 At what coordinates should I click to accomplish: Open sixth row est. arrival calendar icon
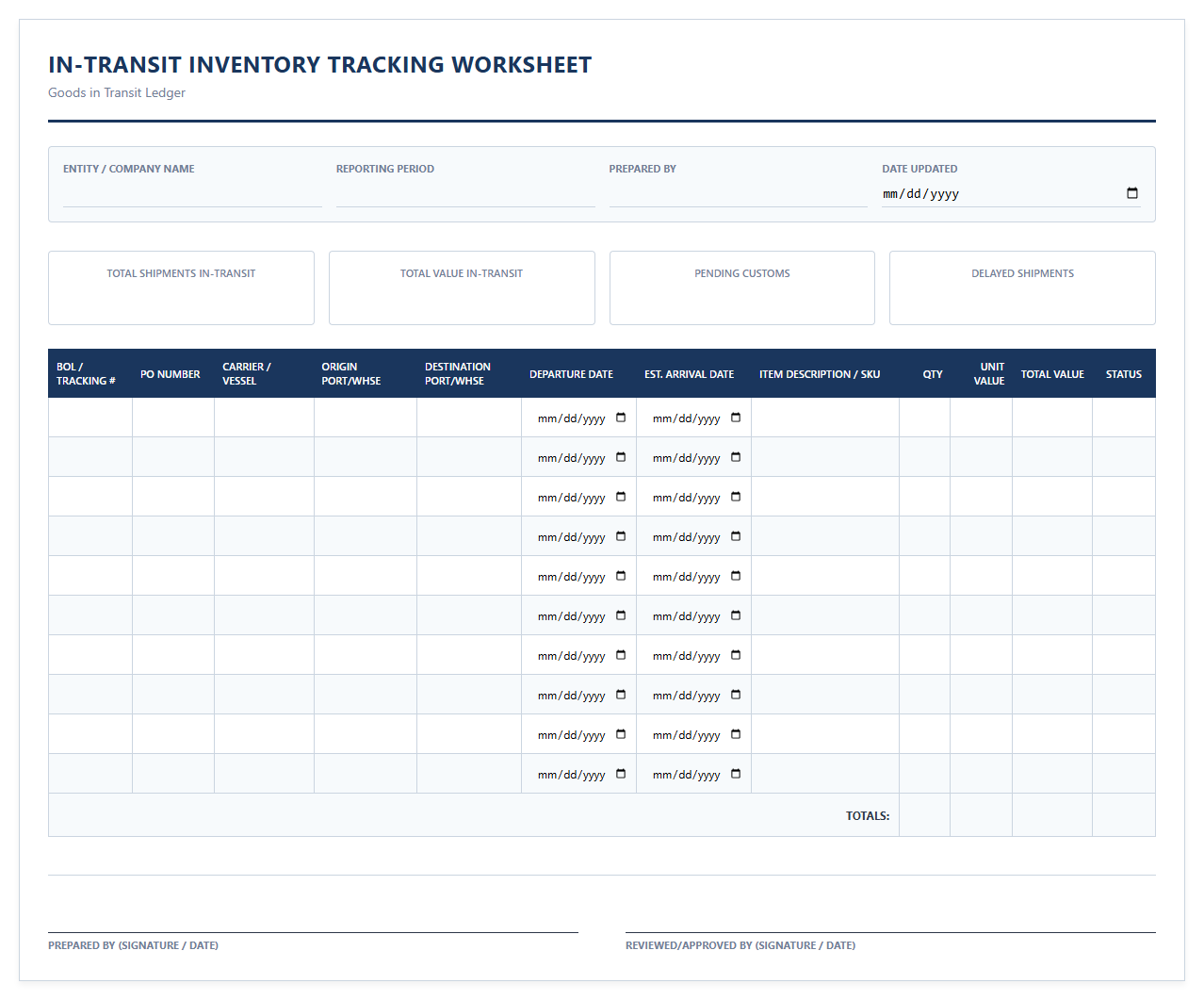pos(736,615)
